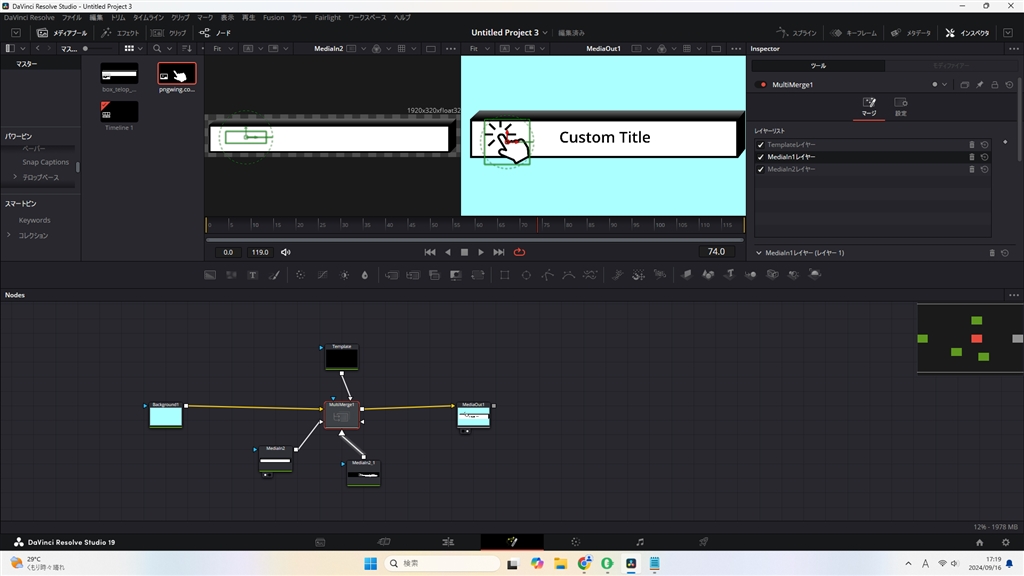Select the Ellipse mask tool

[x=526, y=275]
